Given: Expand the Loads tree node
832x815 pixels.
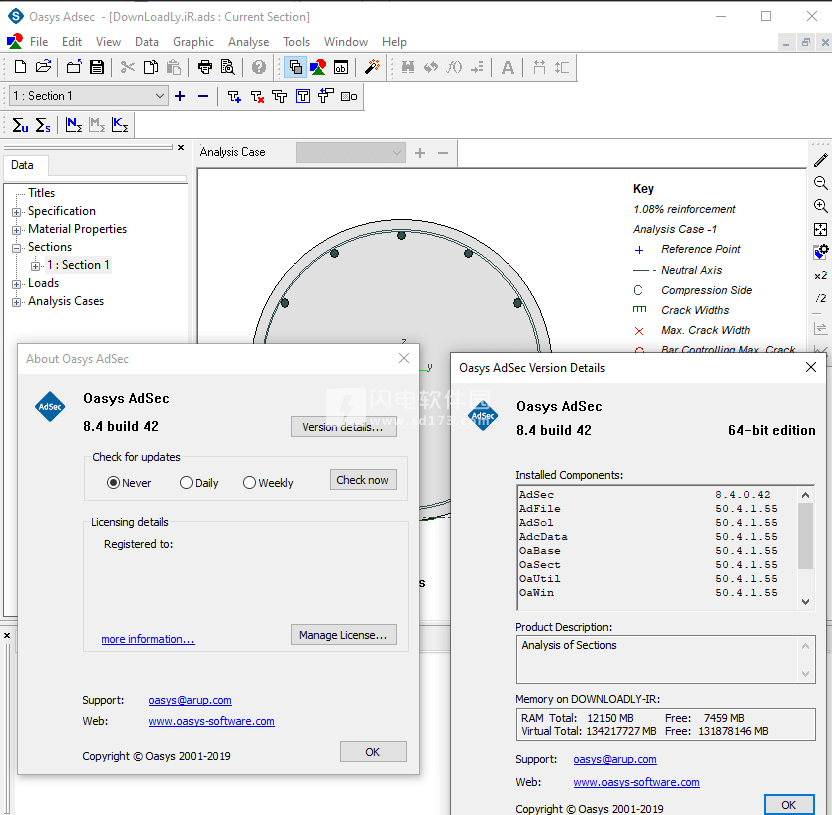Looking at the screenshot, I should 16,284.
